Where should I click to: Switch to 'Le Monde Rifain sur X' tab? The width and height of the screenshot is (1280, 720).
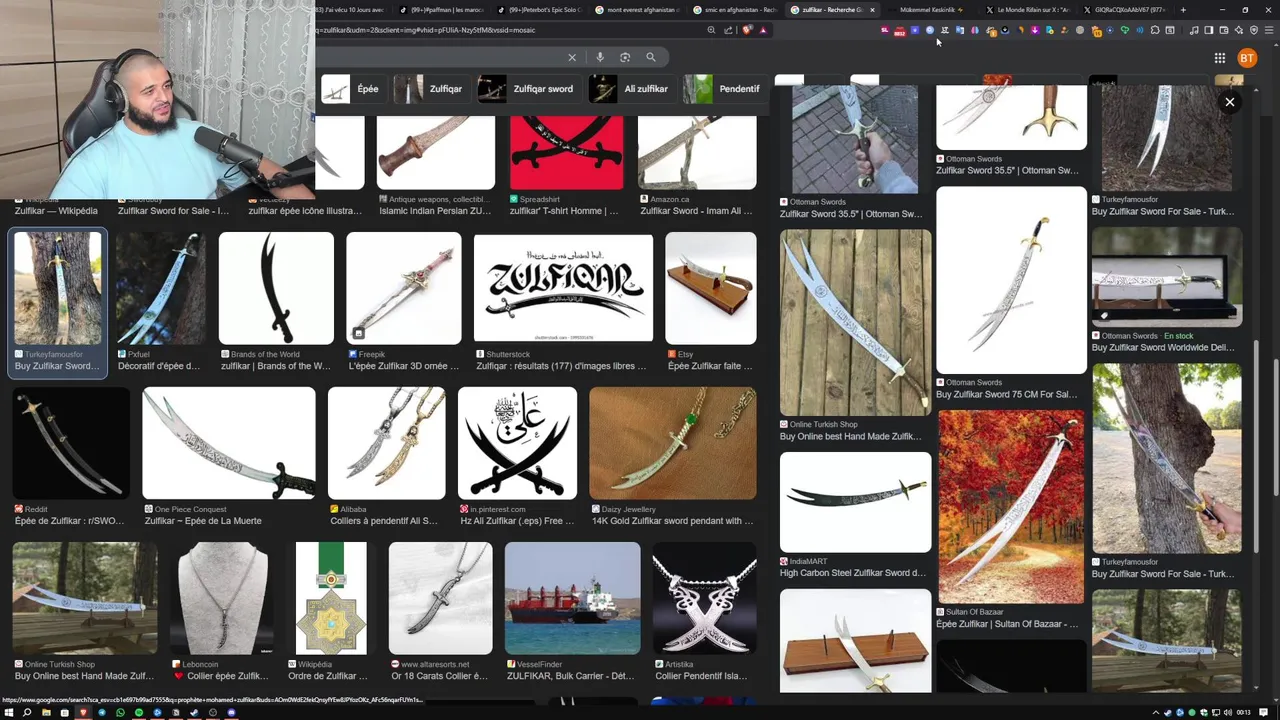click(x=1027, y=10)
